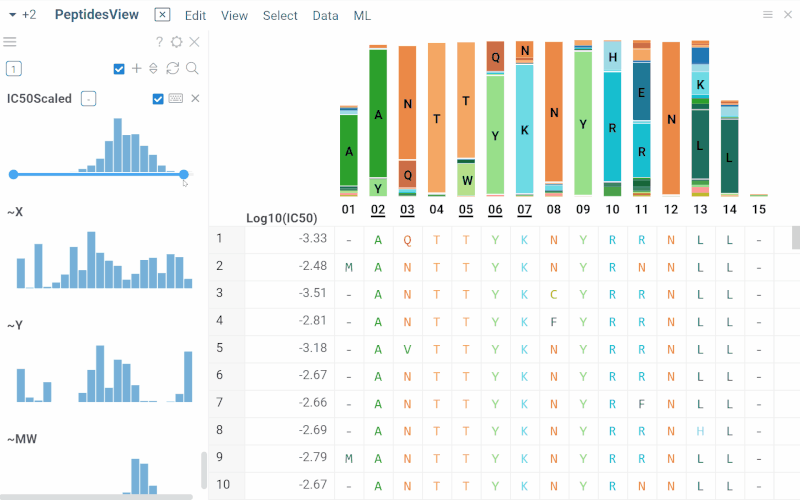800x500 pixels.
Task: Add a new filter with plus icon
Action: [x=137, y=68]
